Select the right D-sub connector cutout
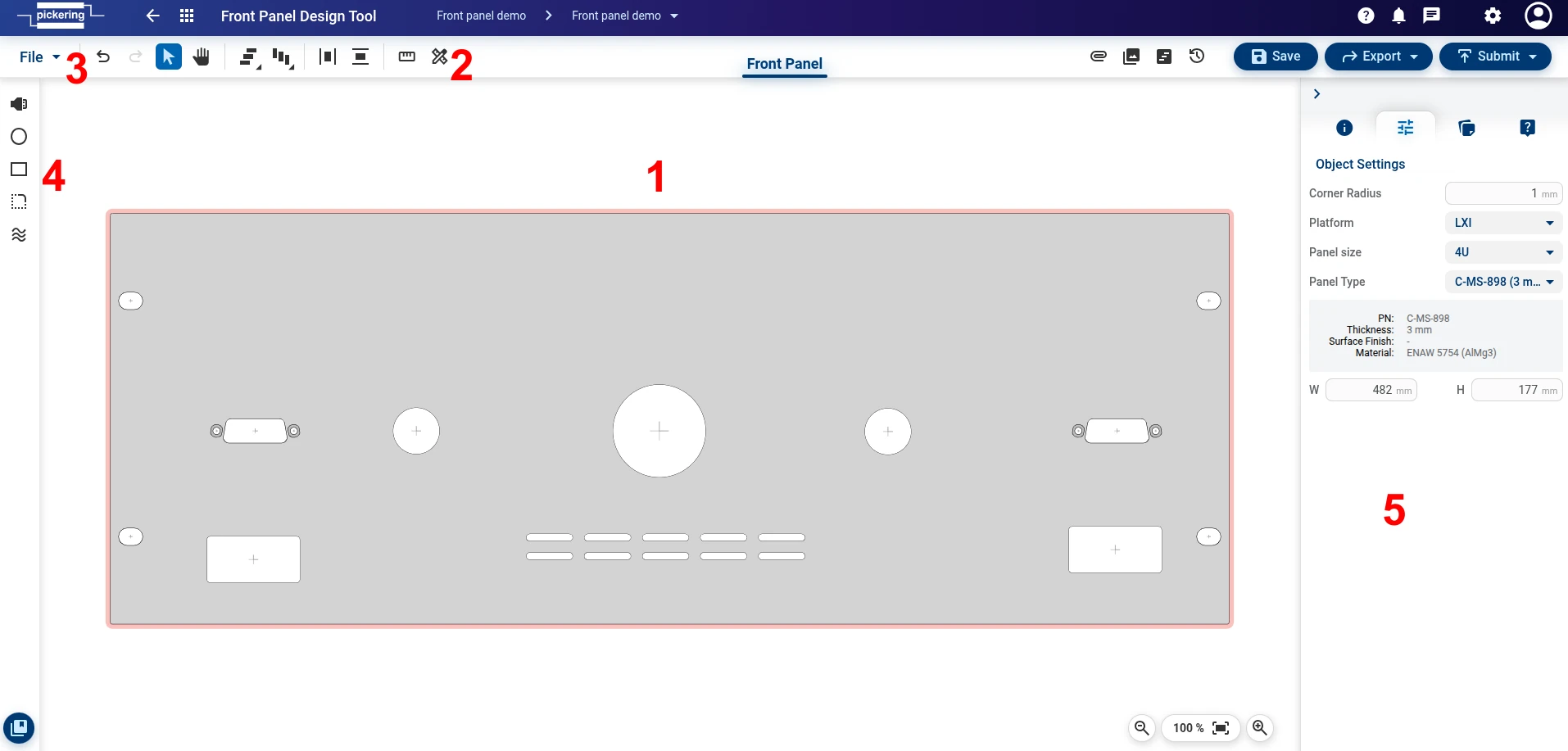The image size is (1568, 751). pos(1117,431)
